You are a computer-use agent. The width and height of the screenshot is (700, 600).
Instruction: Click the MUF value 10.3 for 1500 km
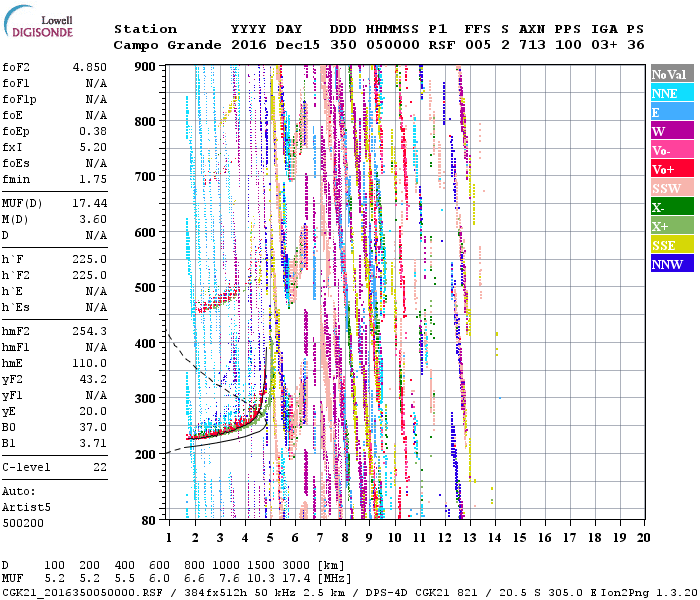(x=261, y=579)
